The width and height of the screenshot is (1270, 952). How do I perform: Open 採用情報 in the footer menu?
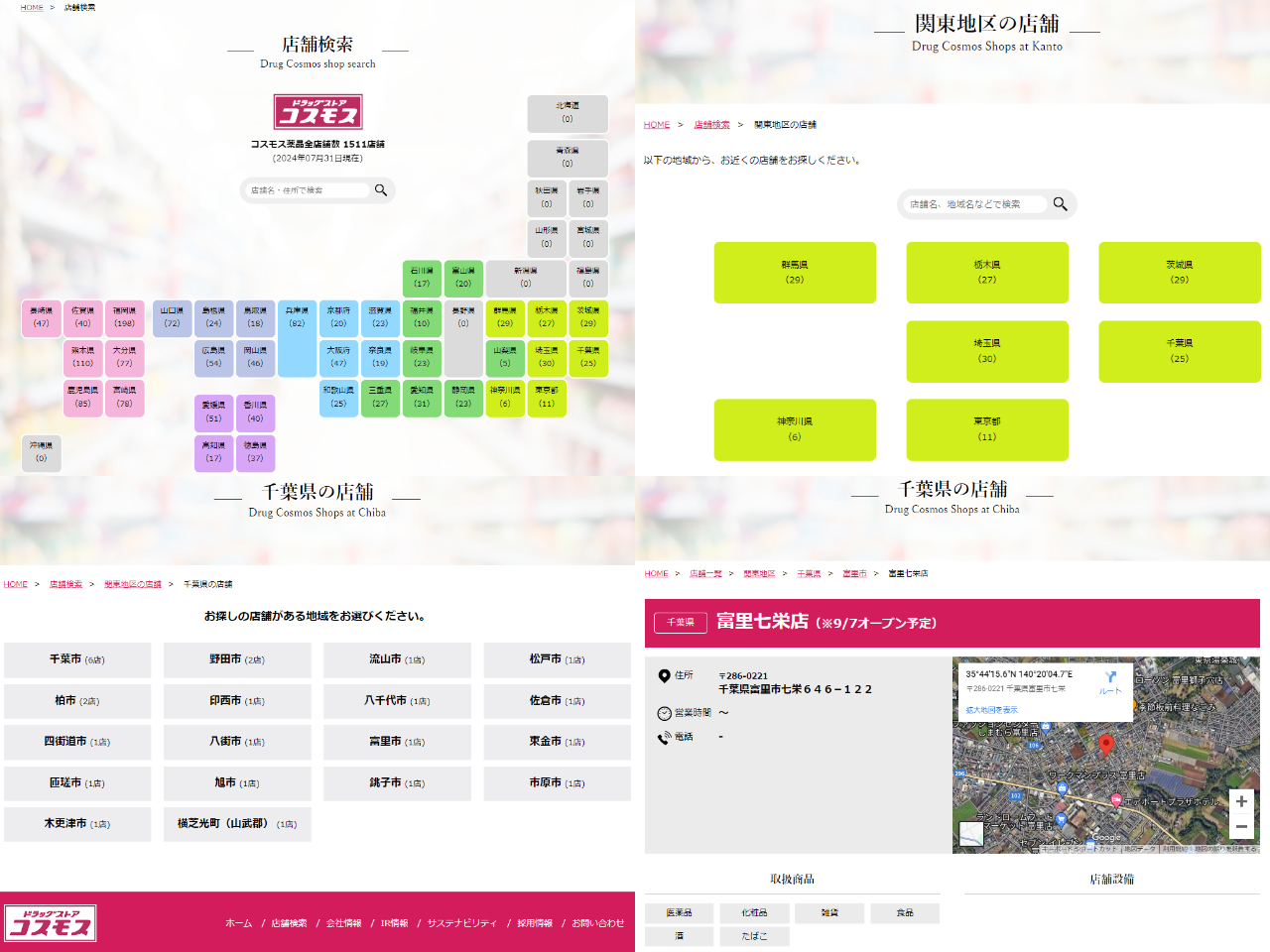tap(535, 923)
